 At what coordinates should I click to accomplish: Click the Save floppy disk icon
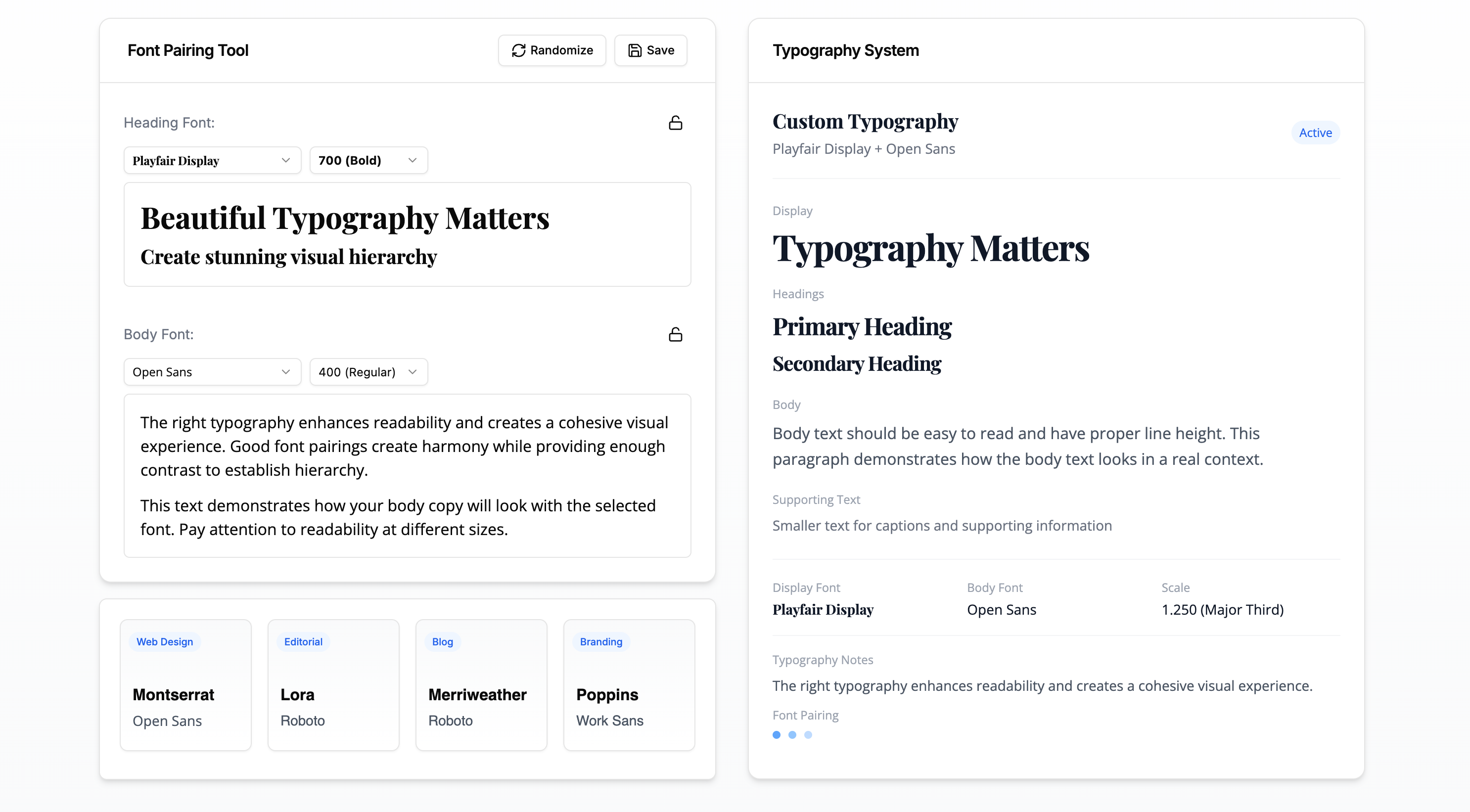pyautogui.click(x=635, y=50)
